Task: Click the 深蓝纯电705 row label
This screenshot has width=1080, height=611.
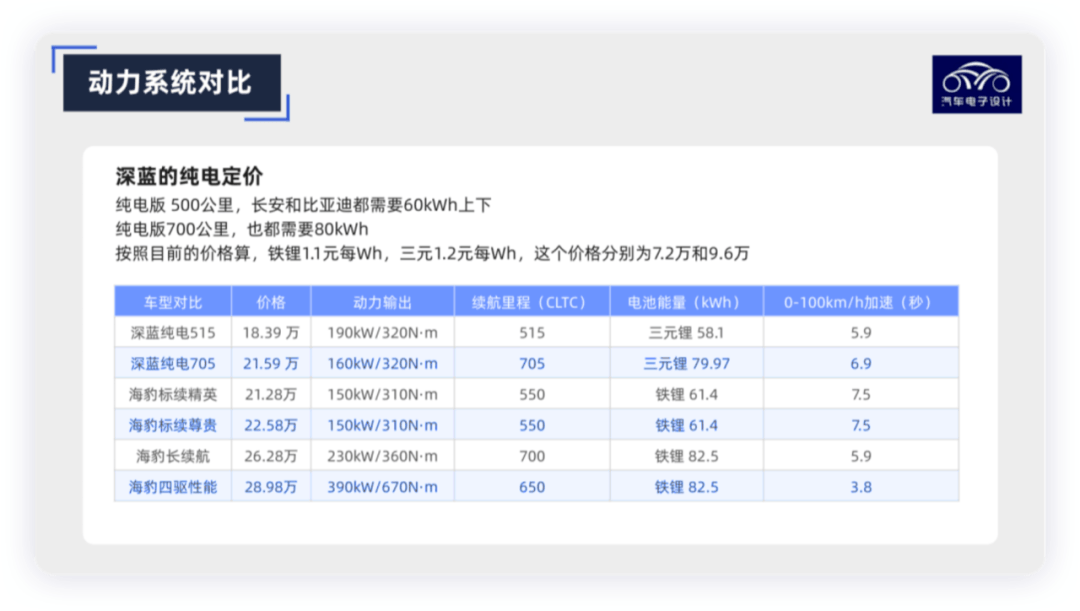Action: 173,364
